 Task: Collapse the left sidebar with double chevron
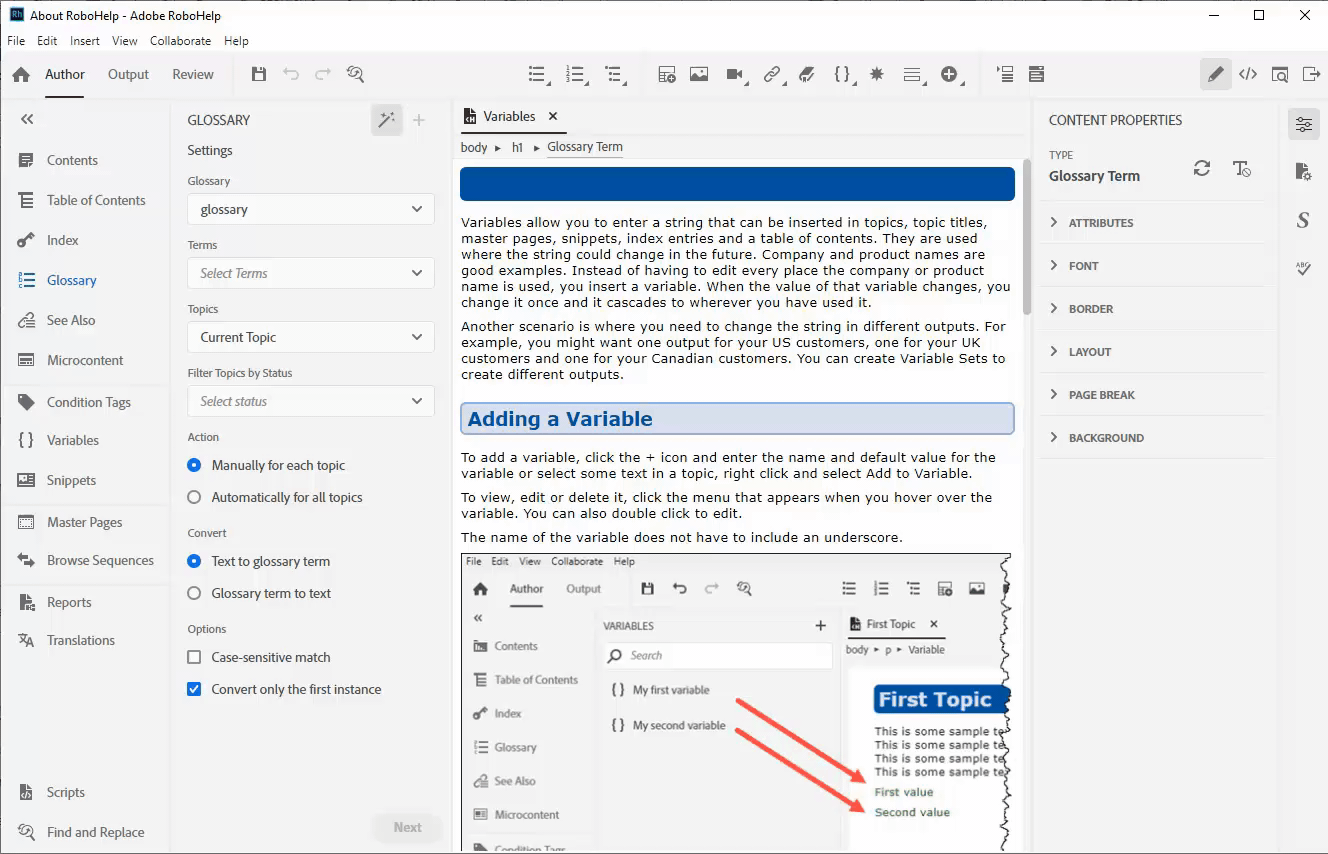[27, 119]
